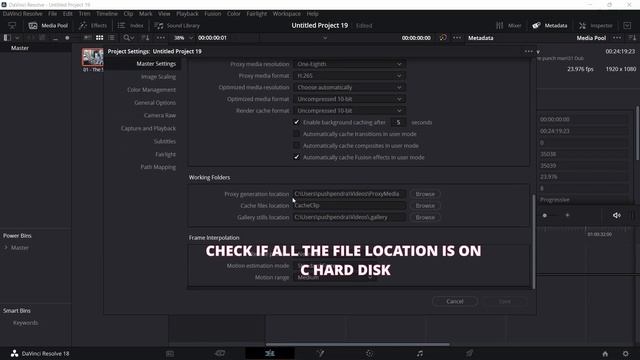Click the Home project manager icon
This screenshot has height=360, width=640.
pos(605,353)
